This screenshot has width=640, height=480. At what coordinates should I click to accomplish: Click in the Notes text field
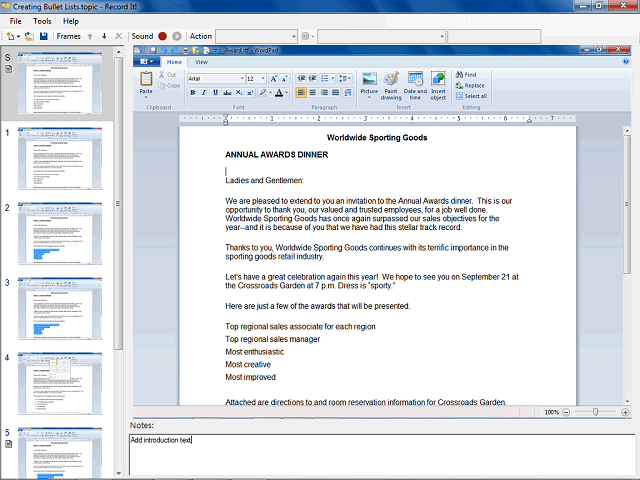[382, 455]
